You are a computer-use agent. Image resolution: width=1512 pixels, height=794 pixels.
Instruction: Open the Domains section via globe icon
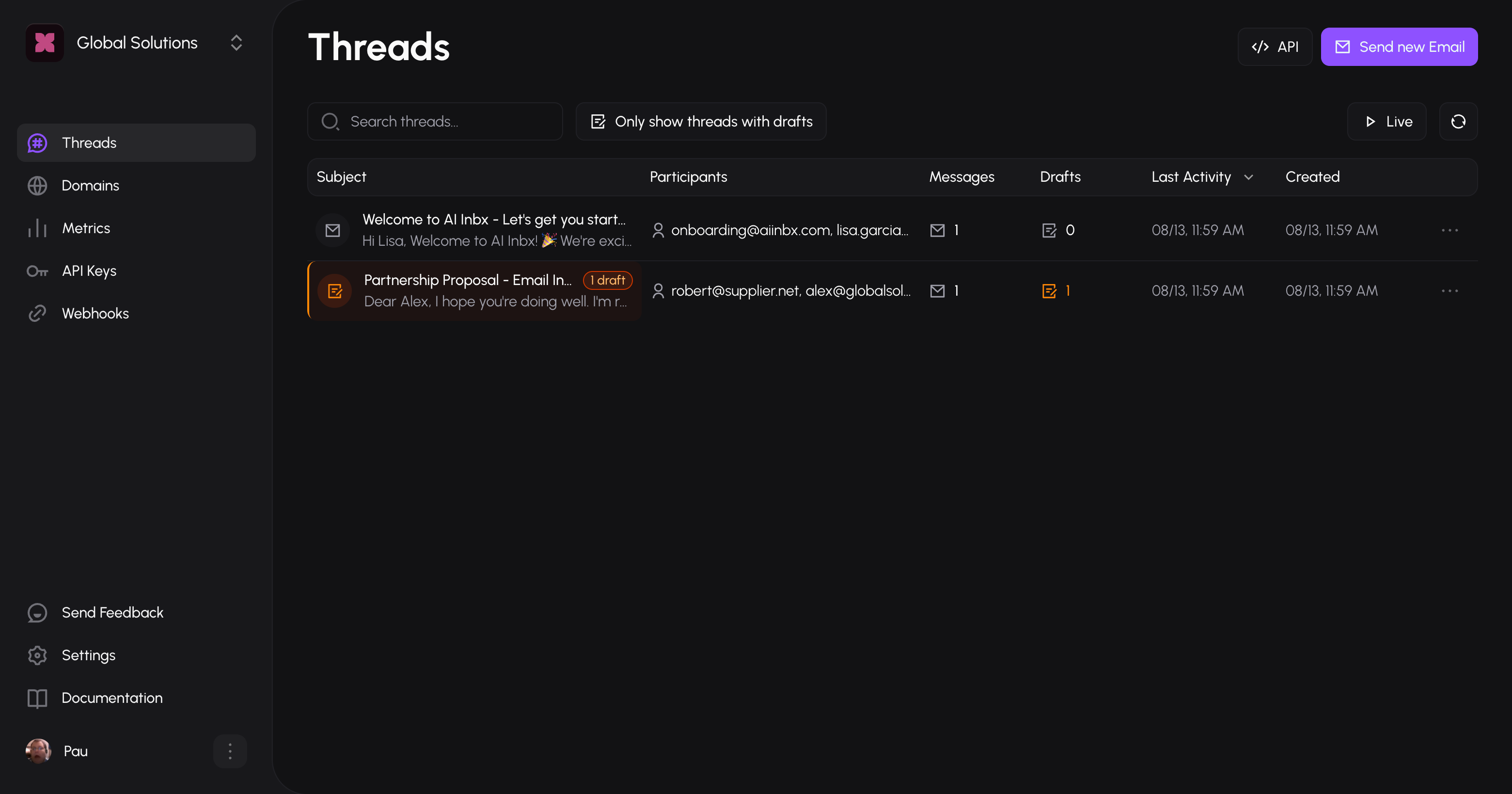point(37,185)
